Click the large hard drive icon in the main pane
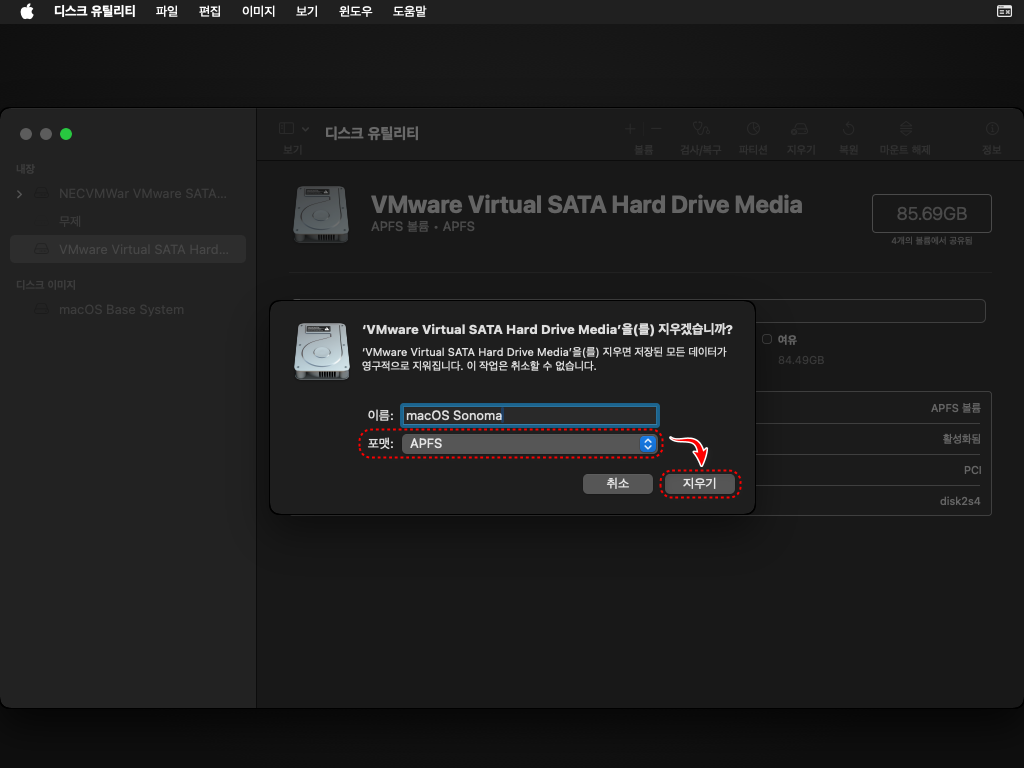Viewport: 1024px width, 768px height. tap(321, 214)
